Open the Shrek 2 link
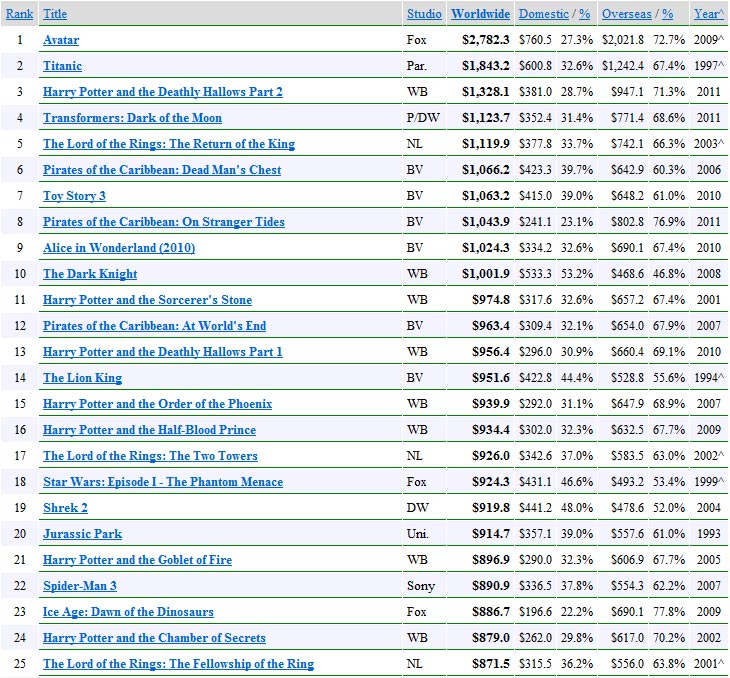Viewport: 730px width, 678px height. click(x=66, y=508)
